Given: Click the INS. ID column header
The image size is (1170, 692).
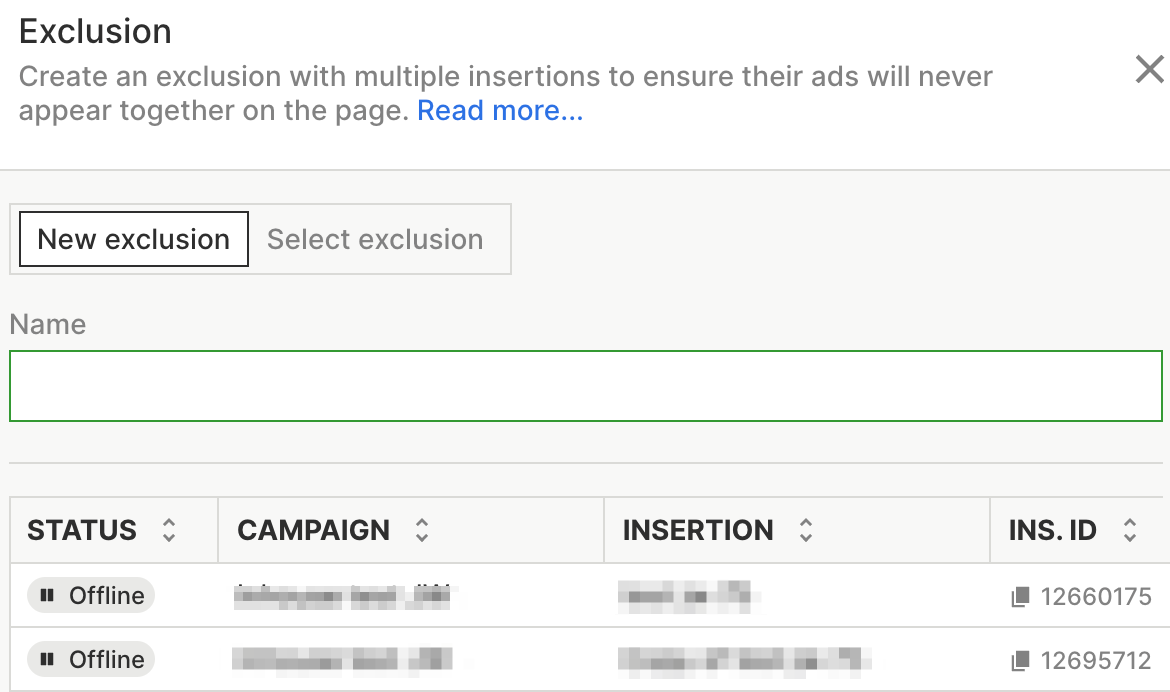Looking at the screenshot, I should [1052, 530].
